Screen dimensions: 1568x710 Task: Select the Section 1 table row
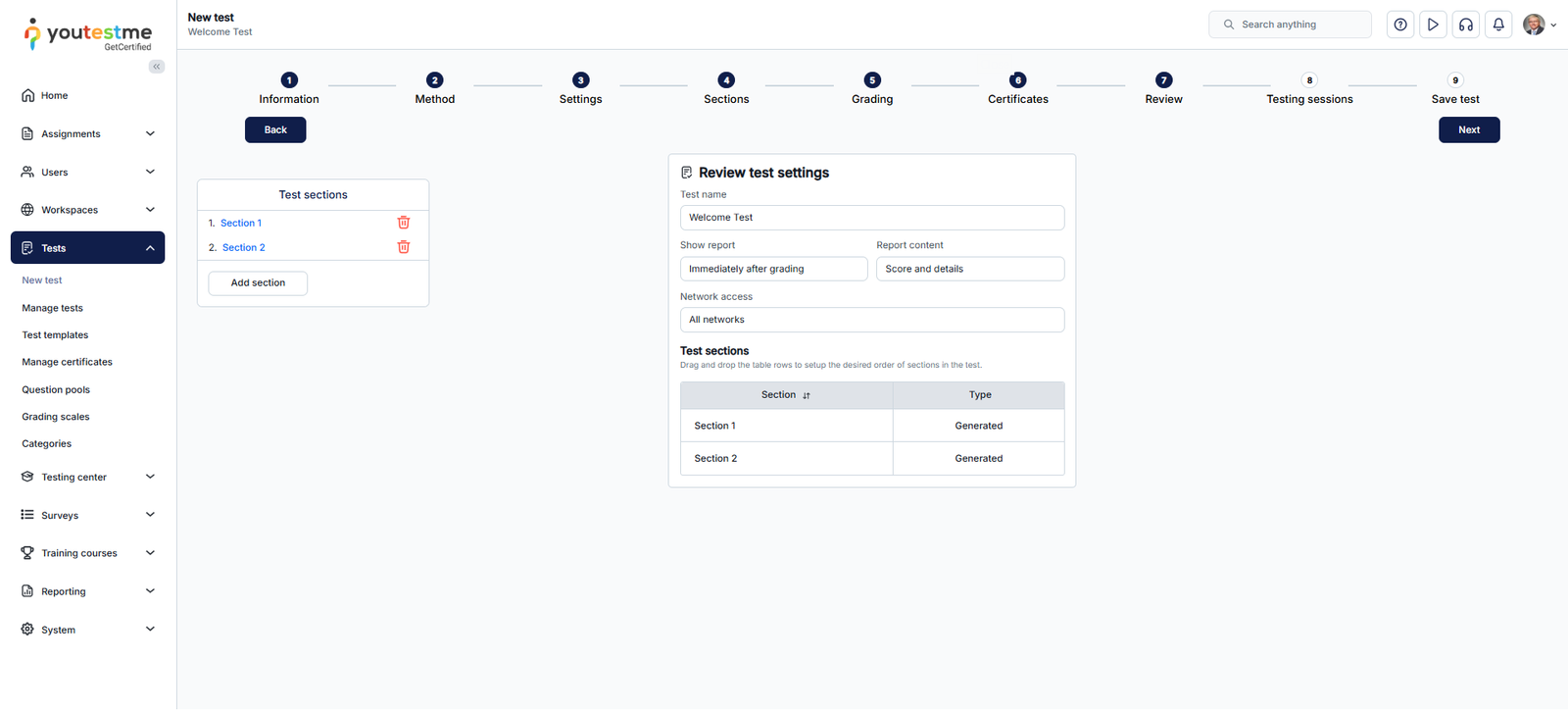click(872, 426)
